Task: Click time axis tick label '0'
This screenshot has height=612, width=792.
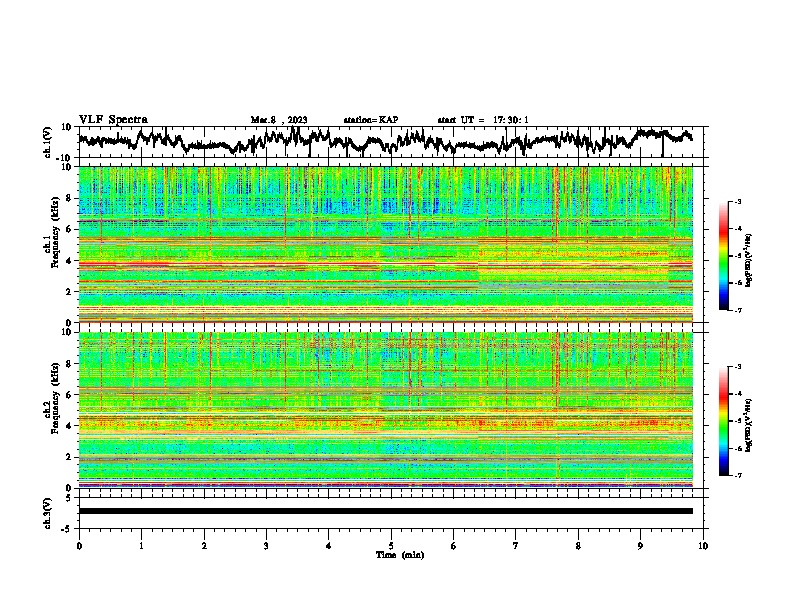Action: (x=79, y=546)
